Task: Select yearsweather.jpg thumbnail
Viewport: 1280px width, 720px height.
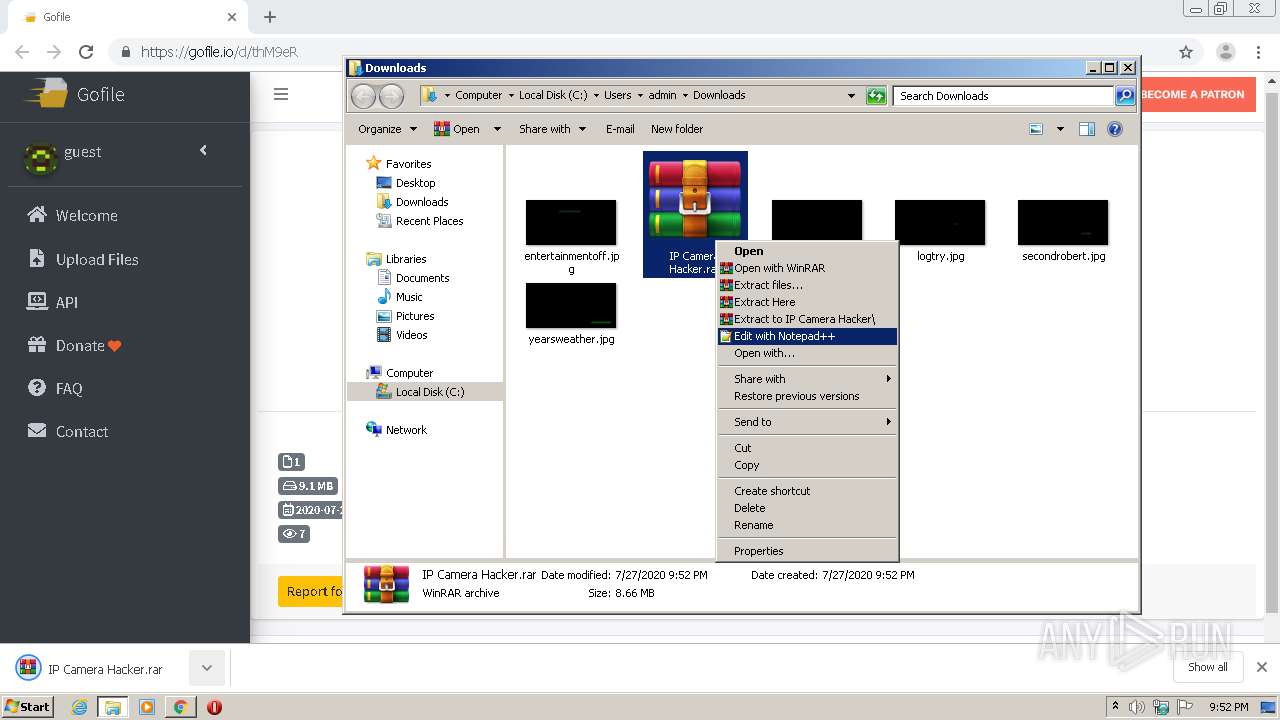Action: pyautogui.click(x=571, y=305)
